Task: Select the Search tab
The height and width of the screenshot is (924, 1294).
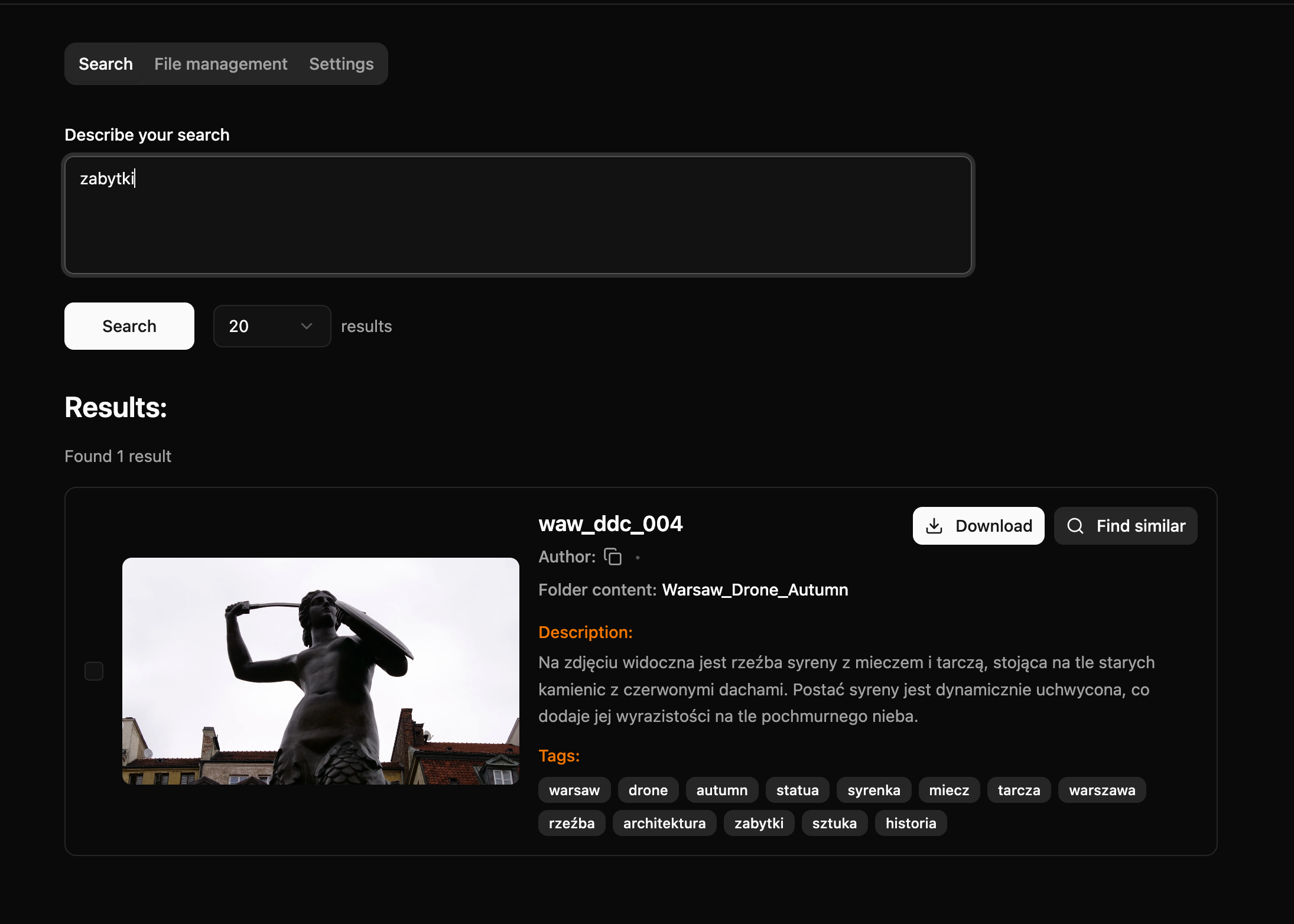Action: point(106,64)
